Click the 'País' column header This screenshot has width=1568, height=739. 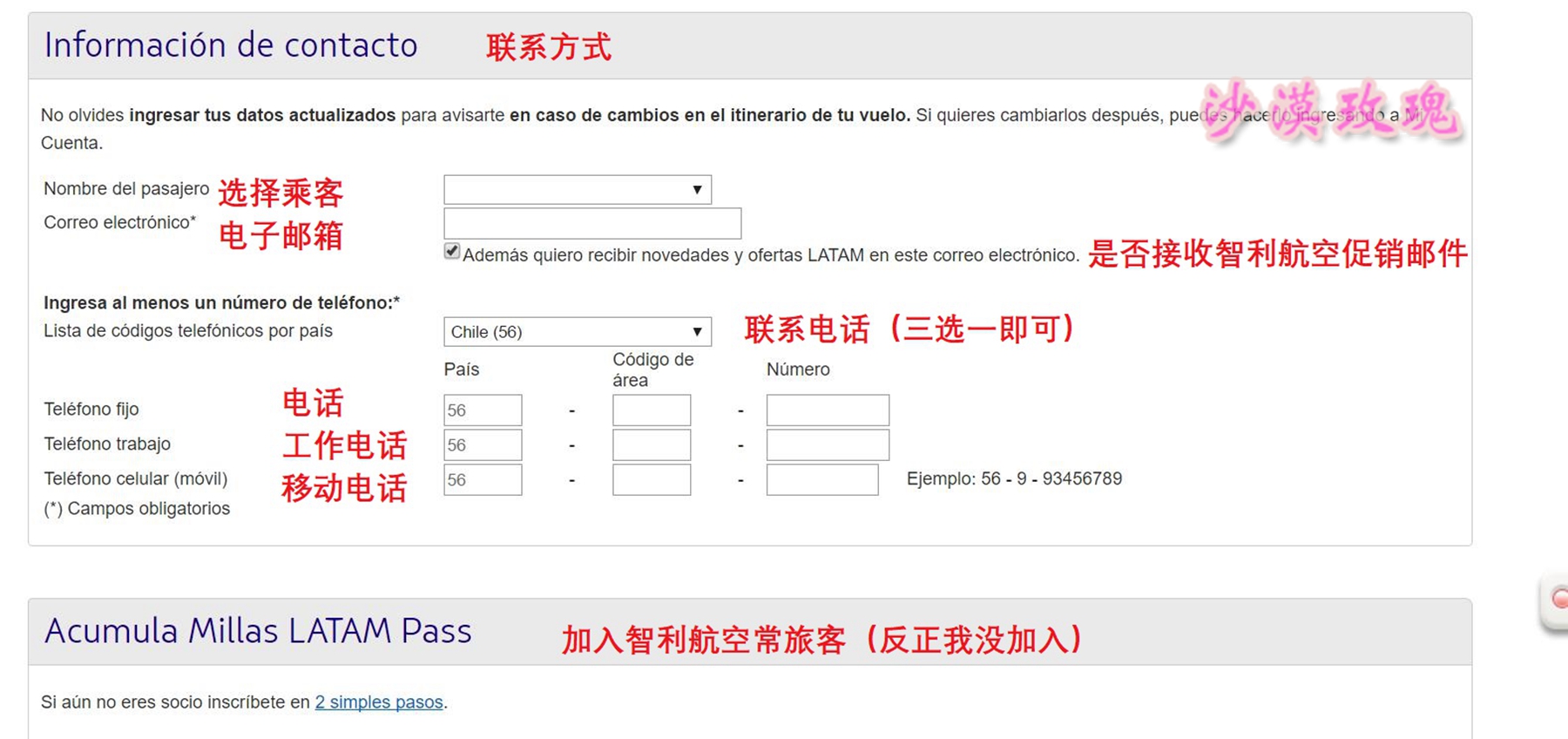tap(462, 369)
